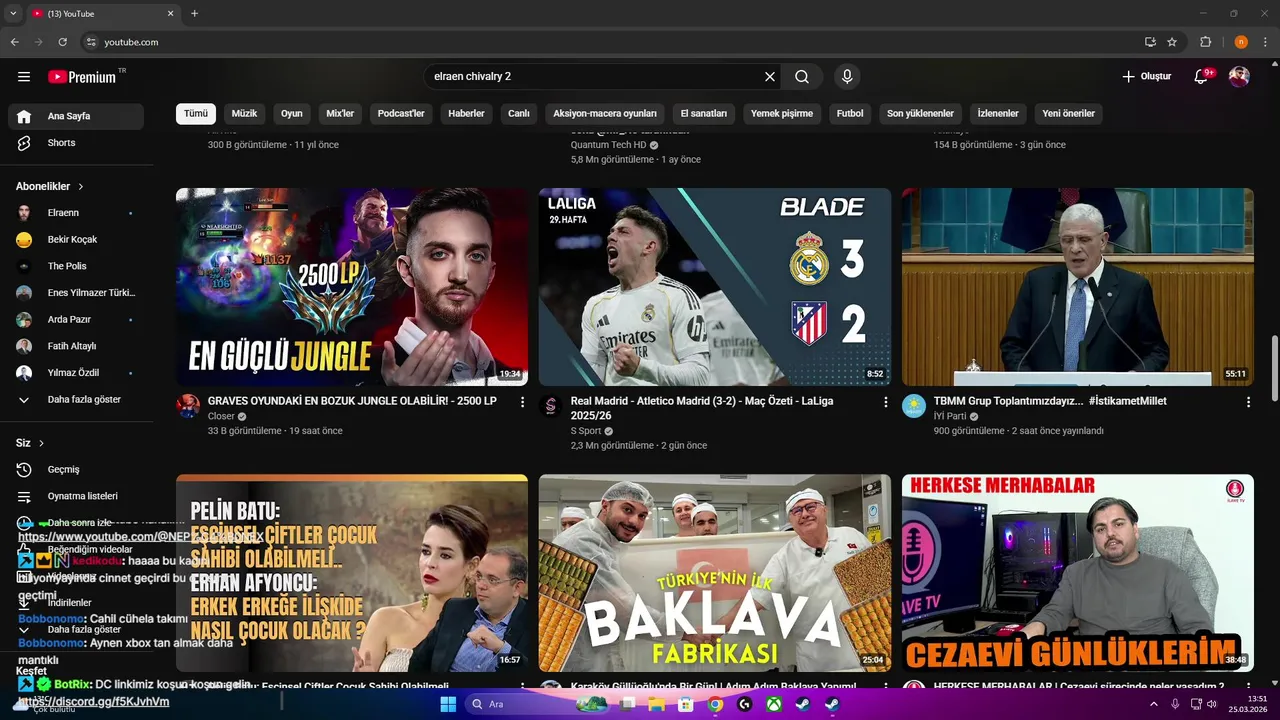Select the Son yüklenenler filter chip
1280x720 pixels.
pyautogui.click(x=920, y=113)
